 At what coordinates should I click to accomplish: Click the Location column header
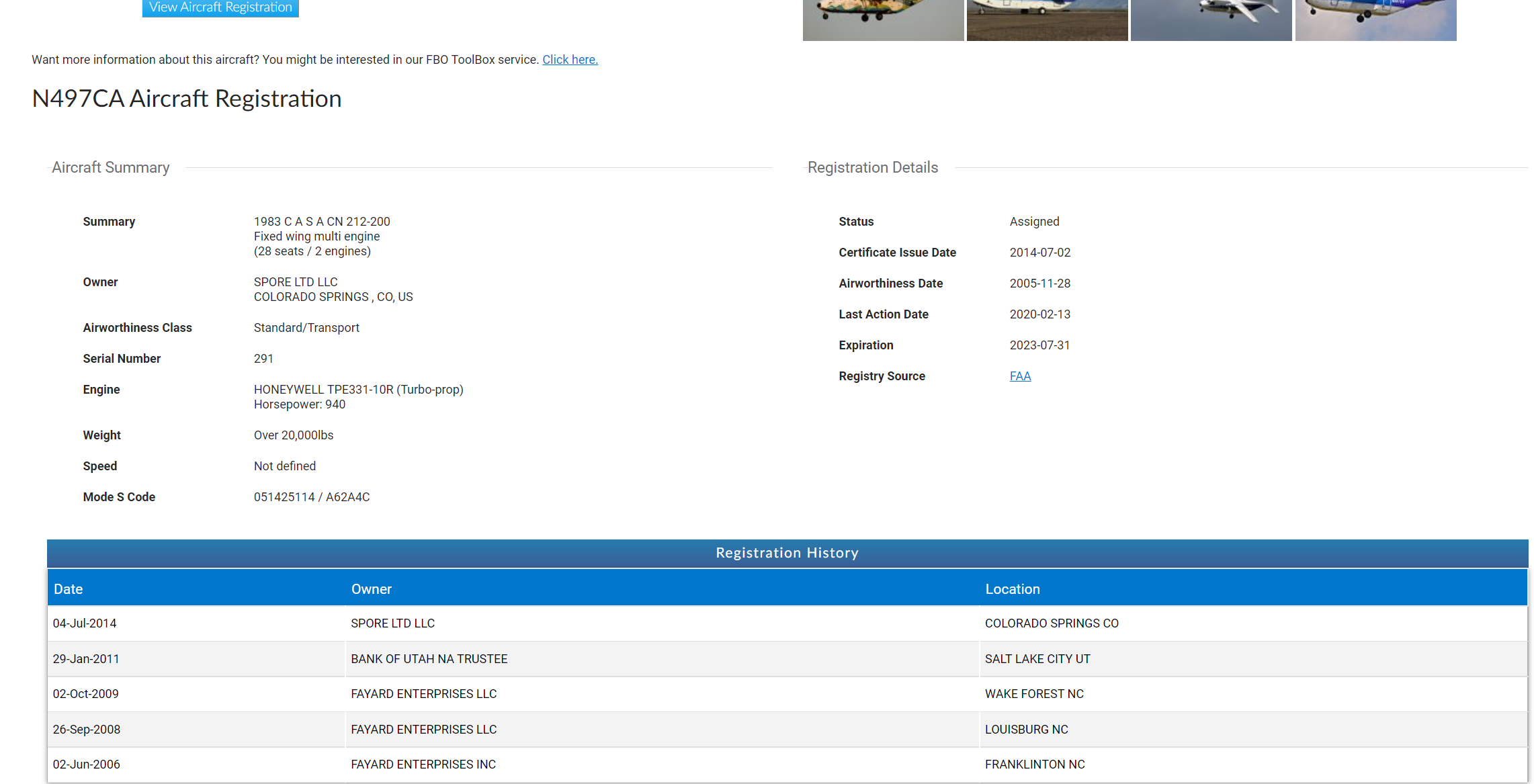click(1253, 589)
